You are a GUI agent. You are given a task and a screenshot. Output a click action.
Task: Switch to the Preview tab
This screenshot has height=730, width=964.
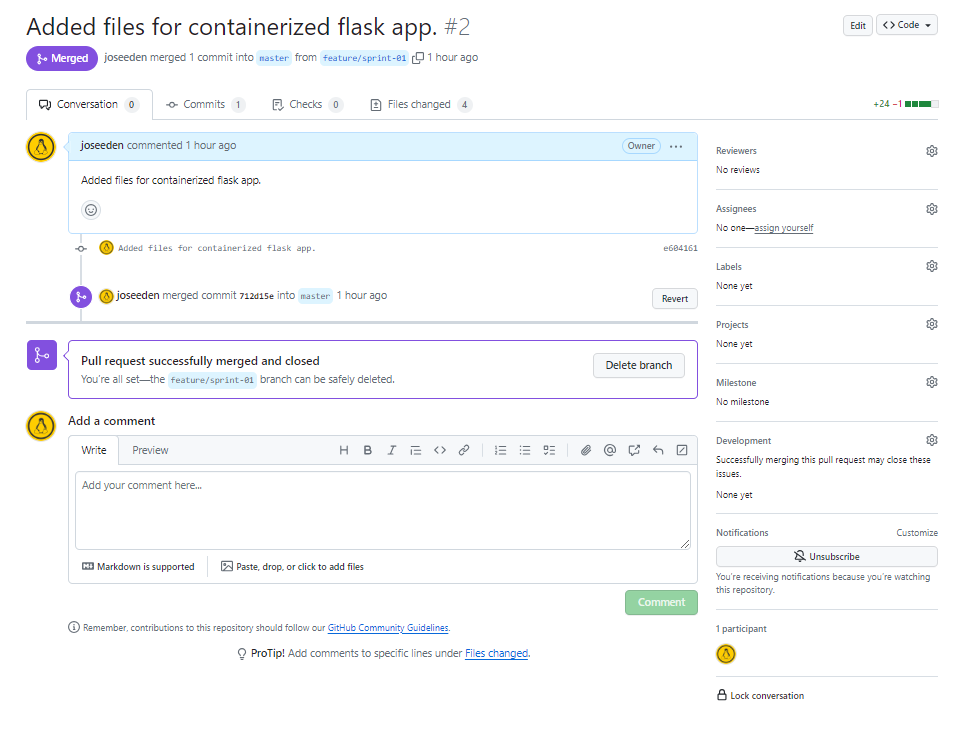pyautogui.click(x=150, y=450)
